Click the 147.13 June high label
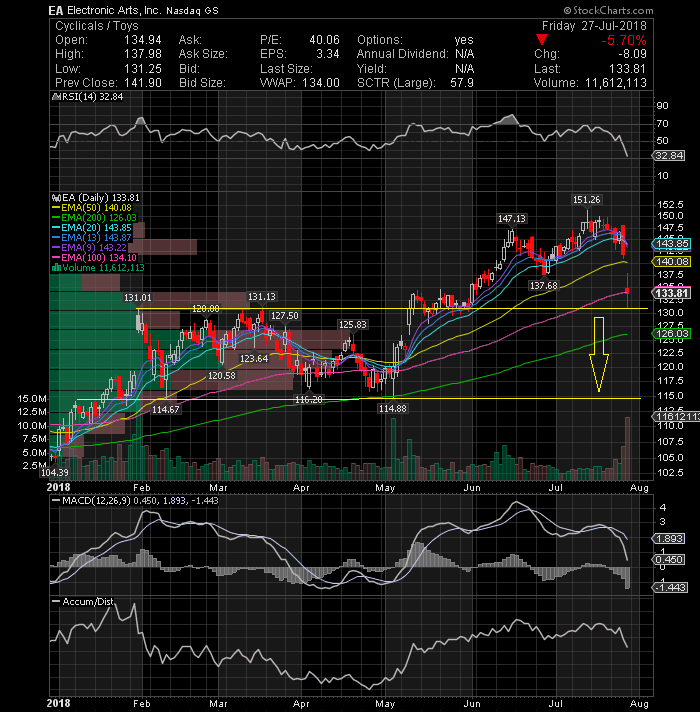Image resolution: width=700 pixels, height=712 pixels. [x=512, y=218]
